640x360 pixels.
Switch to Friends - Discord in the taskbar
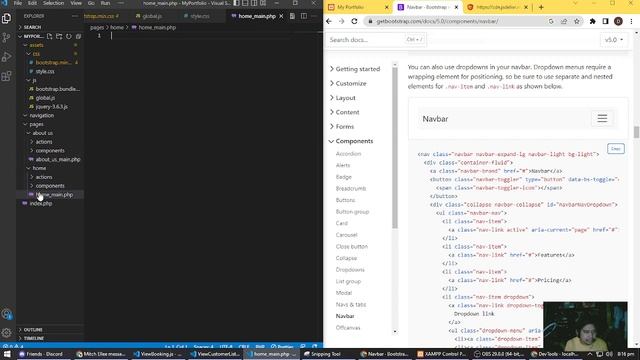pyautogui.click(x=41, y=354)
